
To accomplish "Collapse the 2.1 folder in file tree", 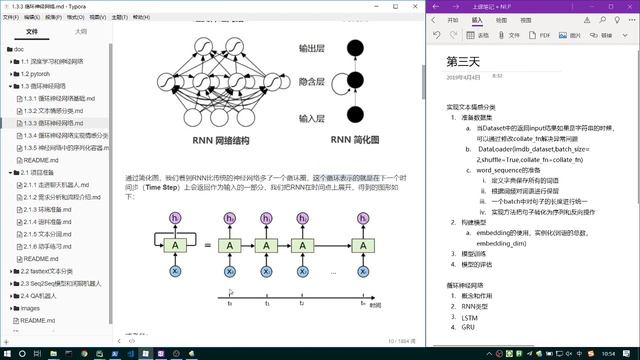I will (x=11, y=173).
